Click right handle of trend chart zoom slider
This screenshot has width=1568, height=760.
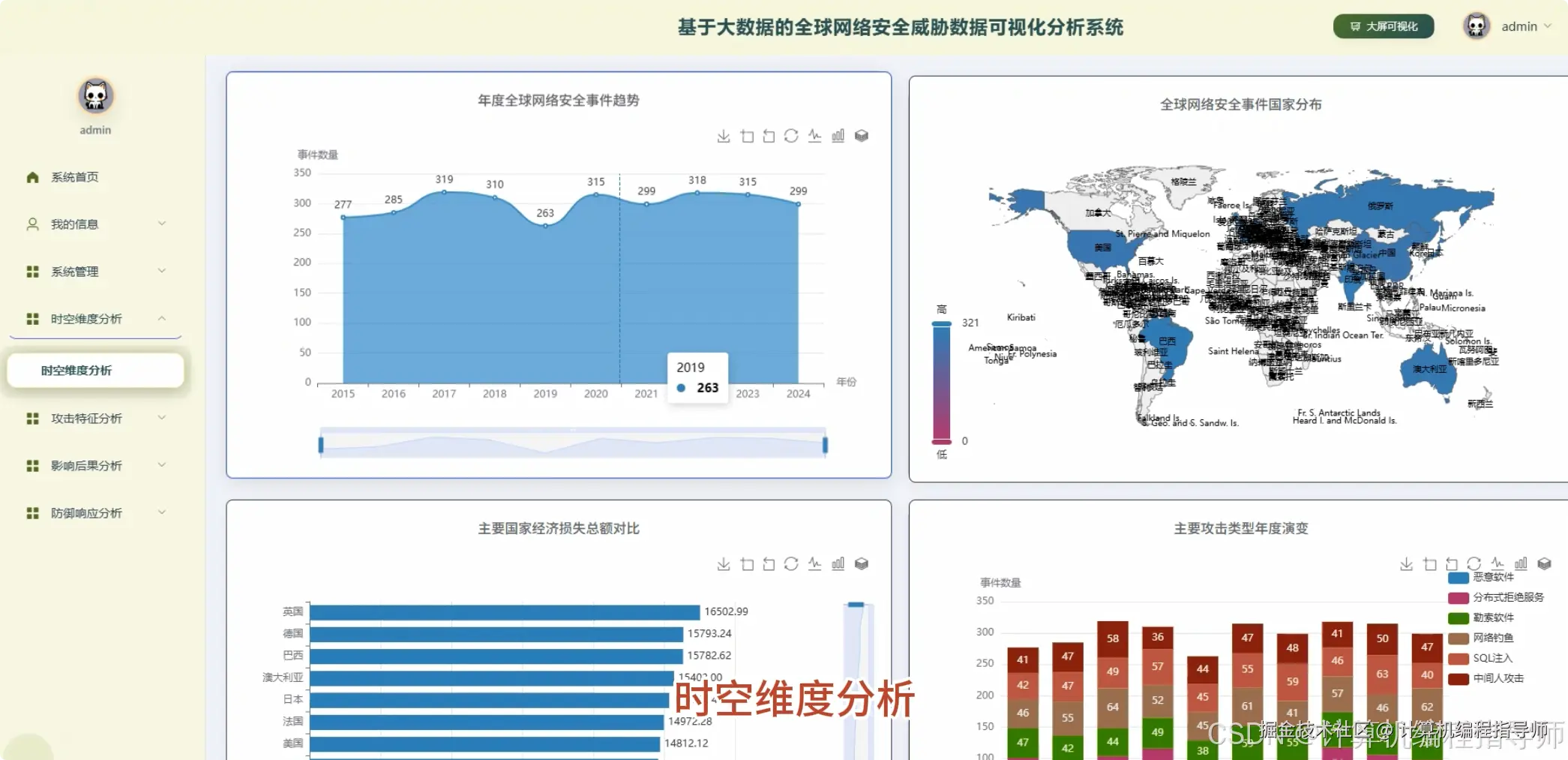(825, 445)
